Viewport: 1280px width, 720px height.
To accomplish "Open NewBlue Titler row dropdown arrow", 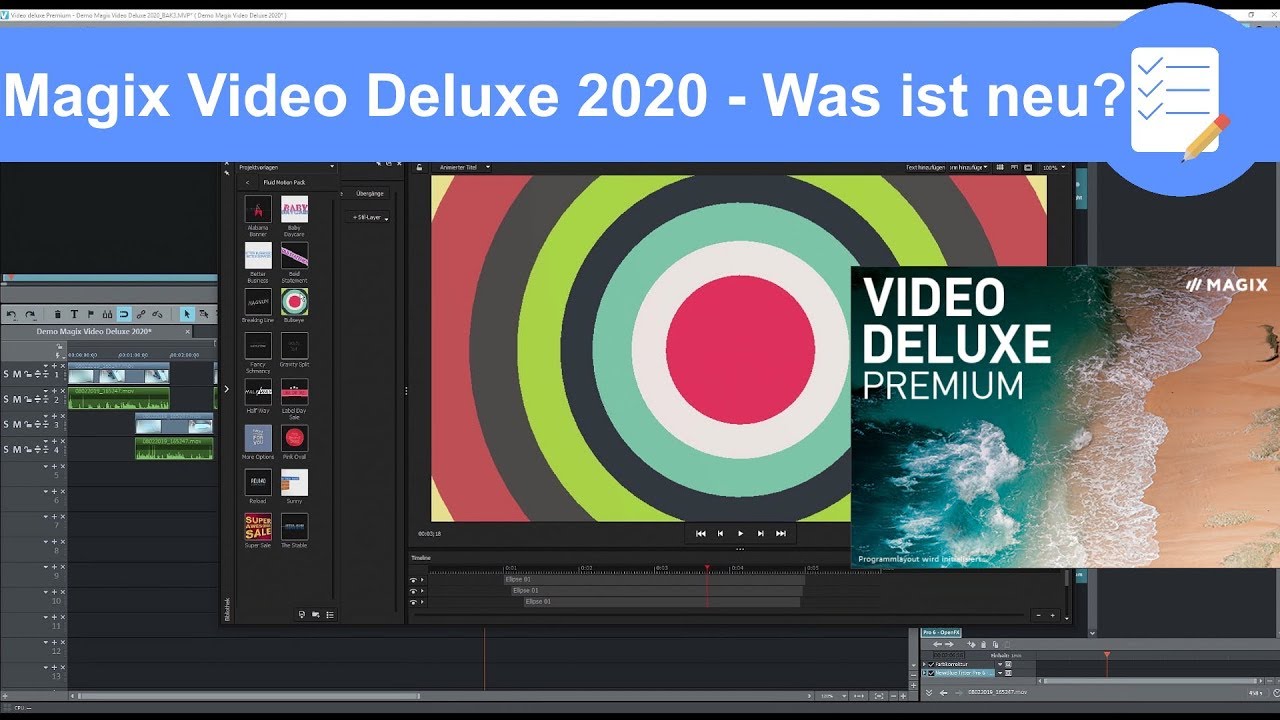I will click(999, 673).
